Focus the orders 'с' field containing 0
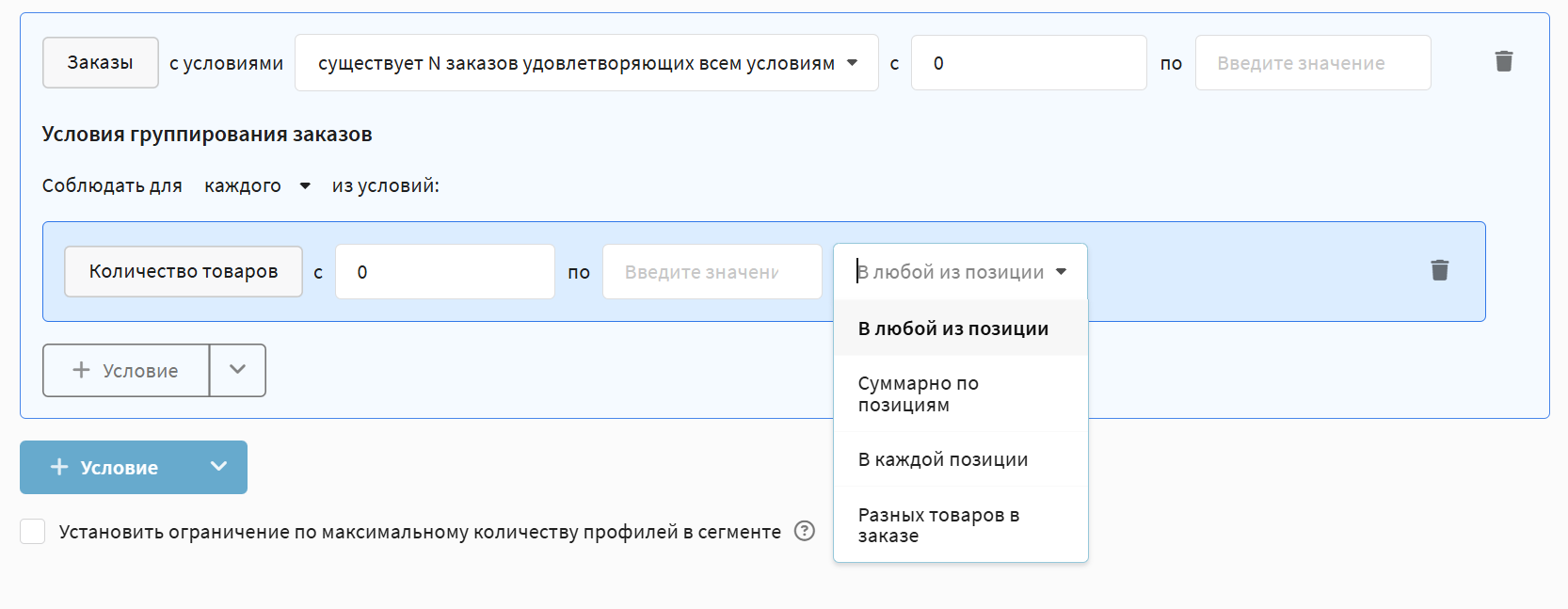1568x609 pixels. [1028, 63]
